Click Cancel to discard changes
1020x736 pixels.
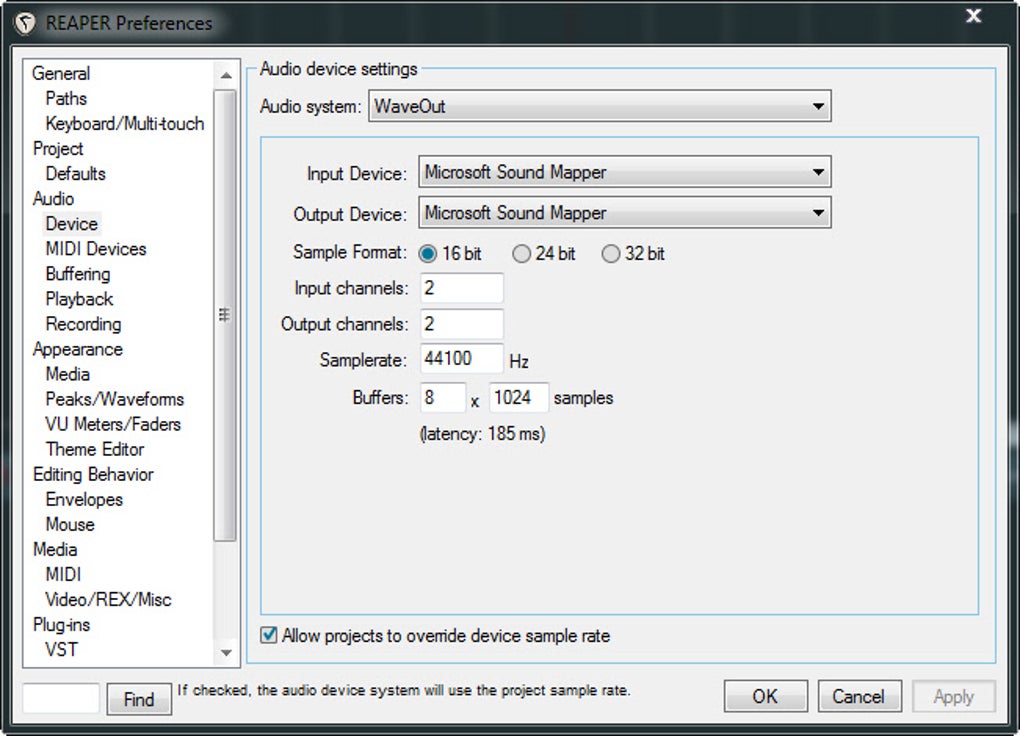coord(859,696)
